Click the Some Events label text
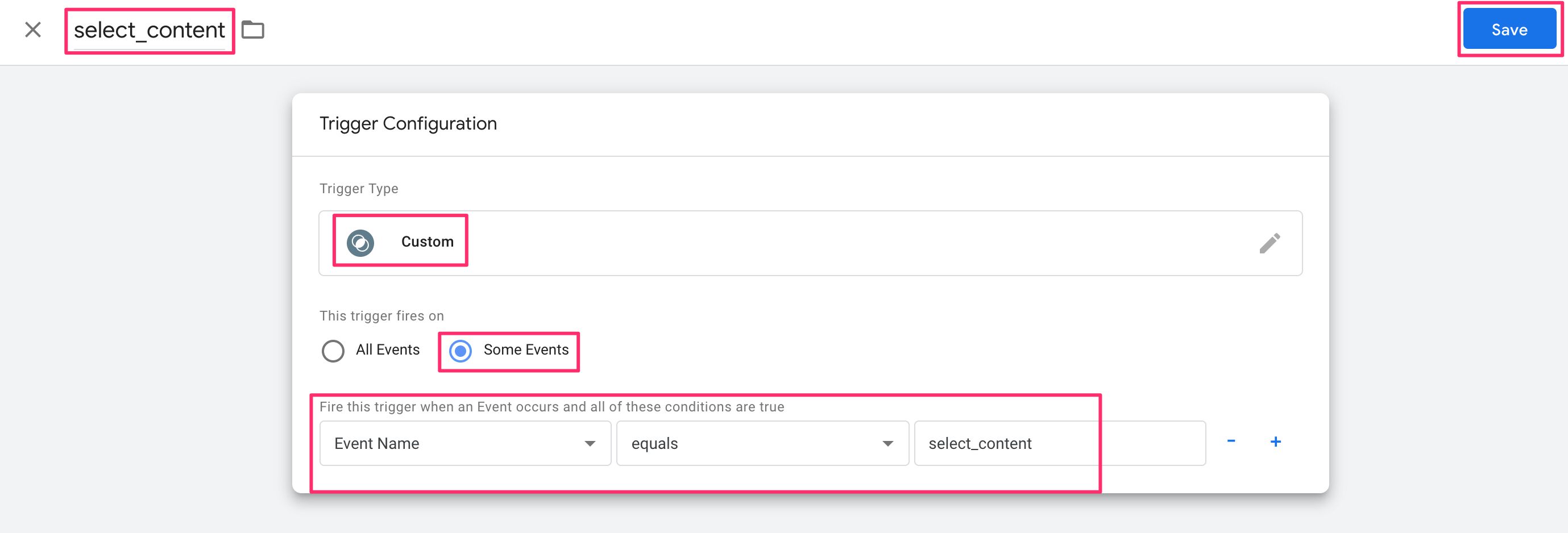The width and height of the screenshot is (1568, 533). (526, 350)
